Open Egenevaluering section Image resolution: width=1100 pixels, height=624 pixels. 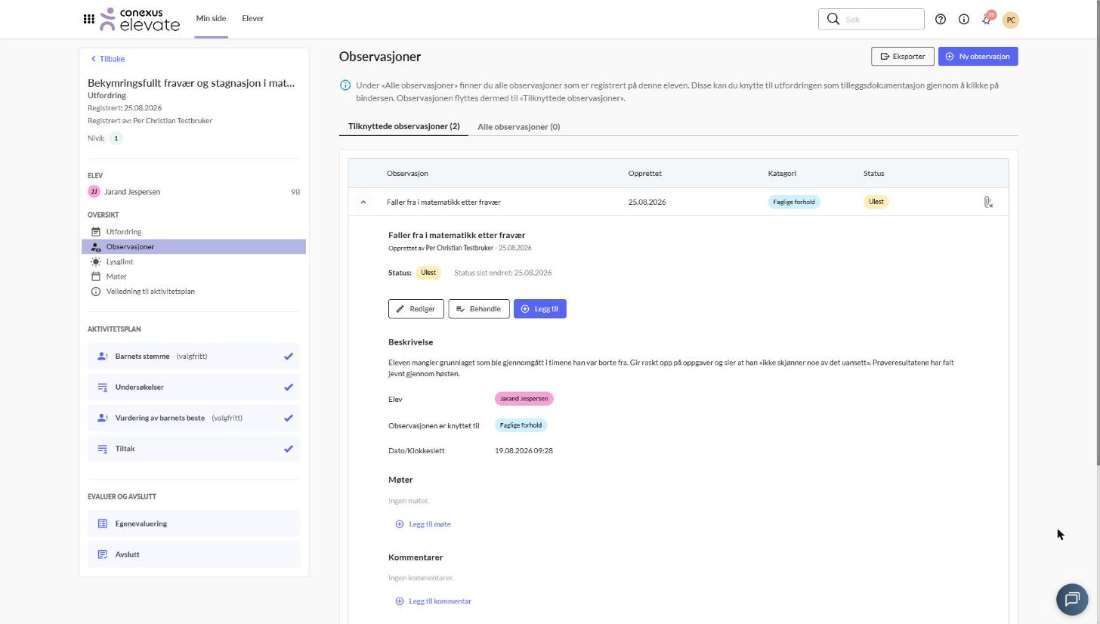[x=194, y=524]
